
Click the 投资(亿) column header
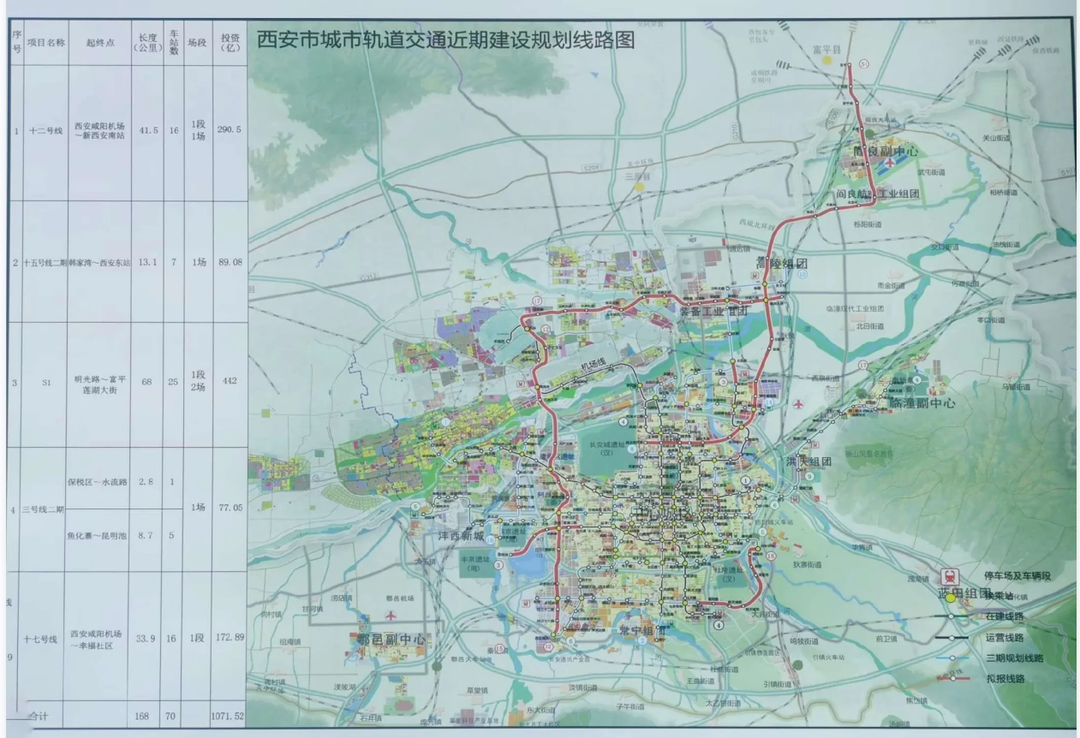point(229,43)
